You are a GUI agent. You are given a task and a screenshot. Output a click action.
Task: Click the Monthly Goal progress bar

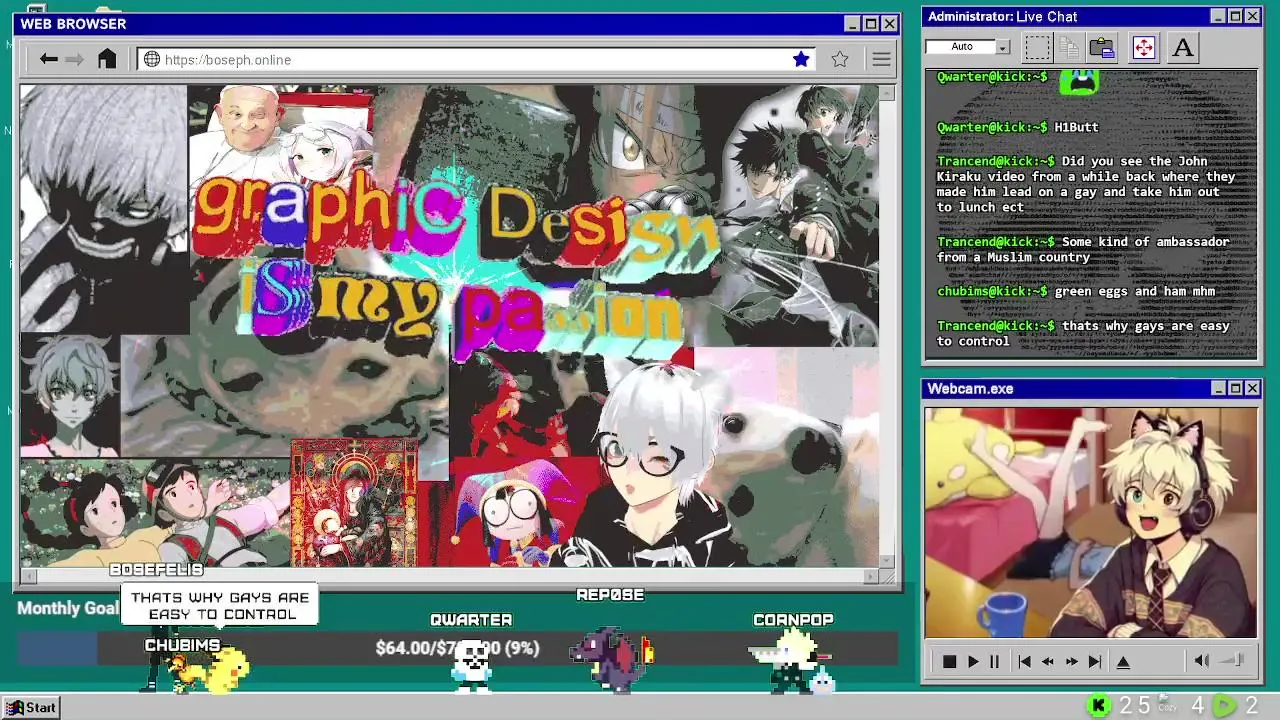click(x=457, y=648)
